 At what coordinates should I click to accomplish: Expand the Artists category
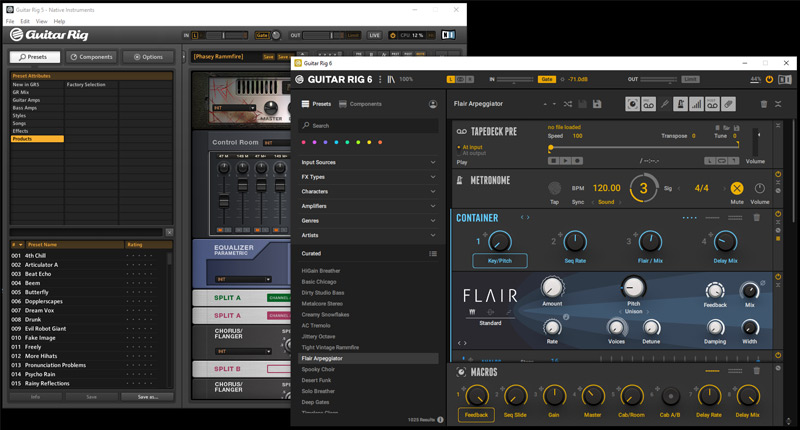tap(369, 234)
